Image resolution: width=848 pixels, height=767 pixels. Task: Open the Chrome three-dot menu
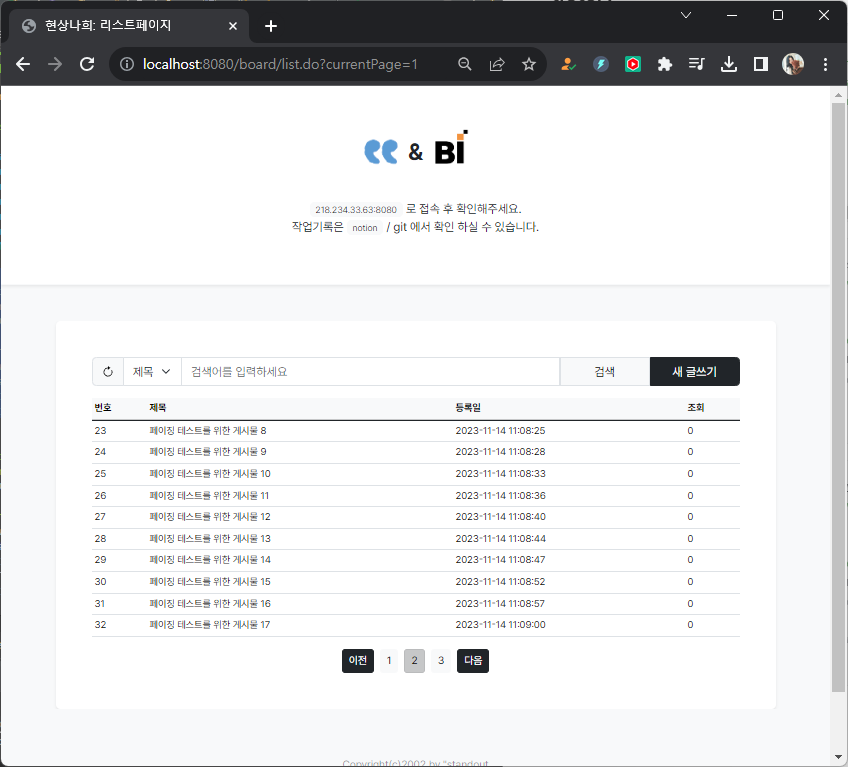(825, 64)
